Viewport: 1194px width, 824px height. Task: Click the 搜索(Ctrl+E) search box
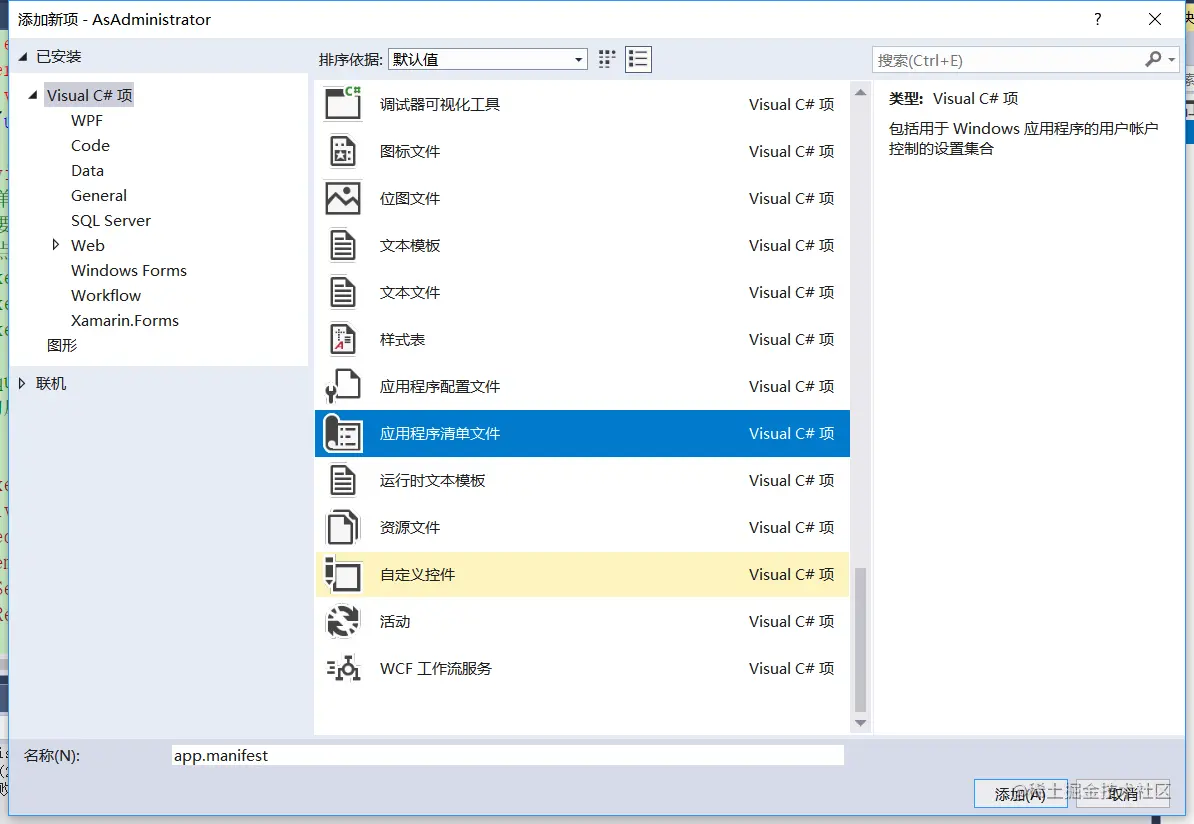[1025, 59]
